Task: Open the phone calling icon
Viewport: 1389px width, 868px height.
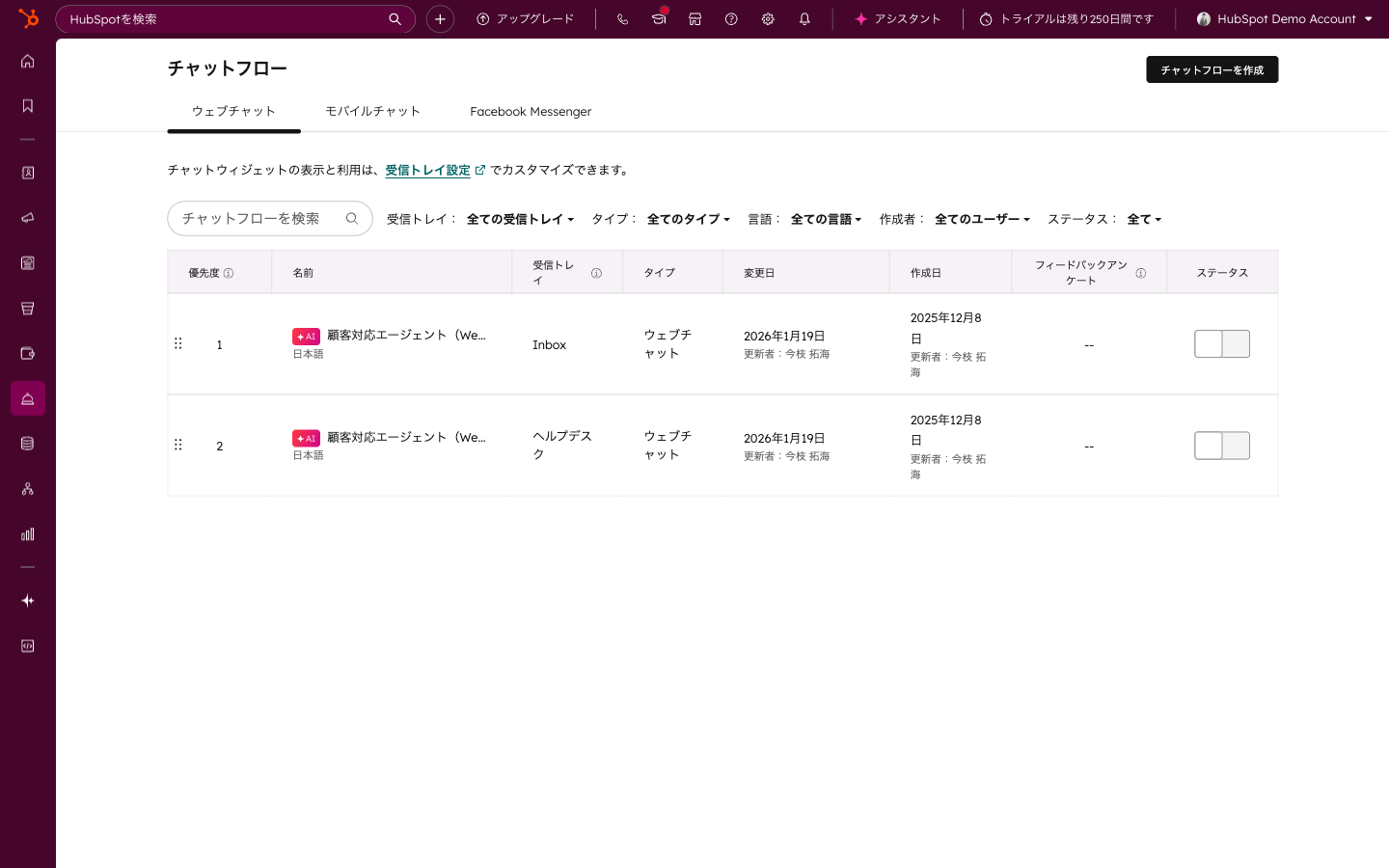Action: point(622,19)
